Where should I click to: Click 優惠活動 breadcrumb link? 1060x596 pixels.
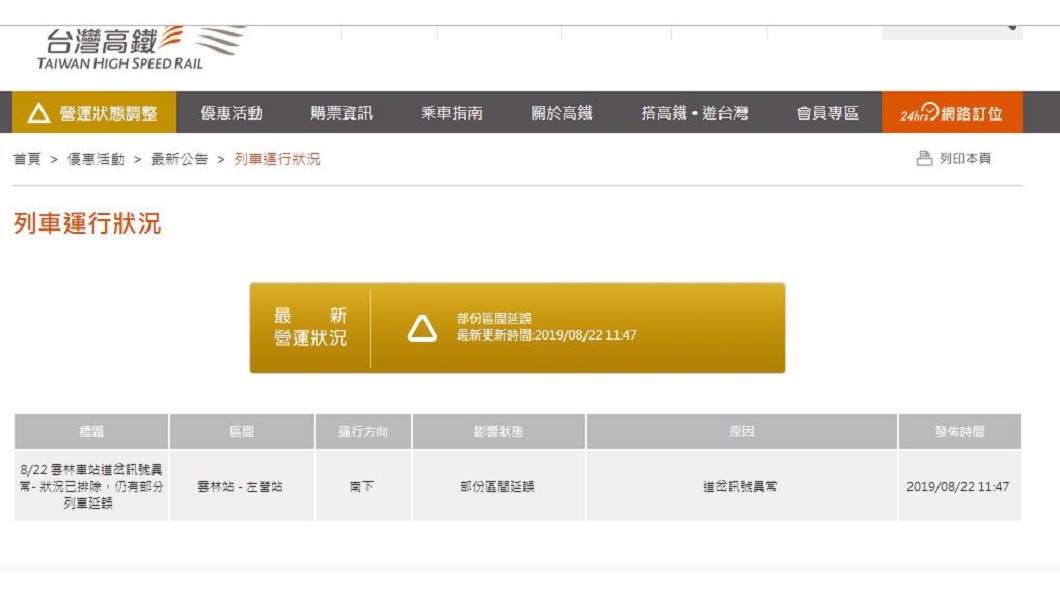point(95,159)
